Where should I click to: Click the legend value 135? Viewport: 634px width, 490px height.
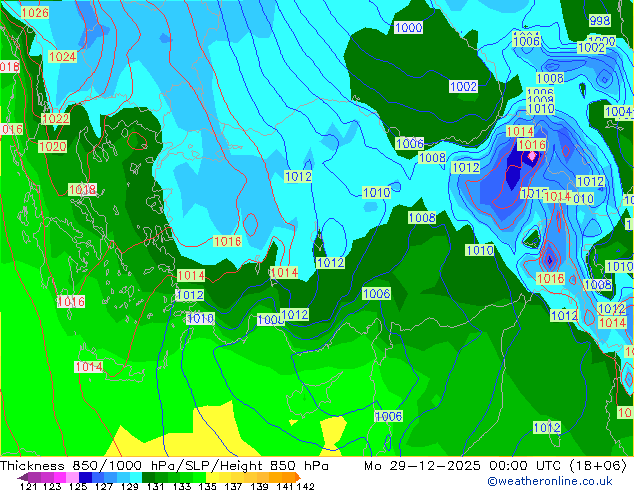coord(207,486)
